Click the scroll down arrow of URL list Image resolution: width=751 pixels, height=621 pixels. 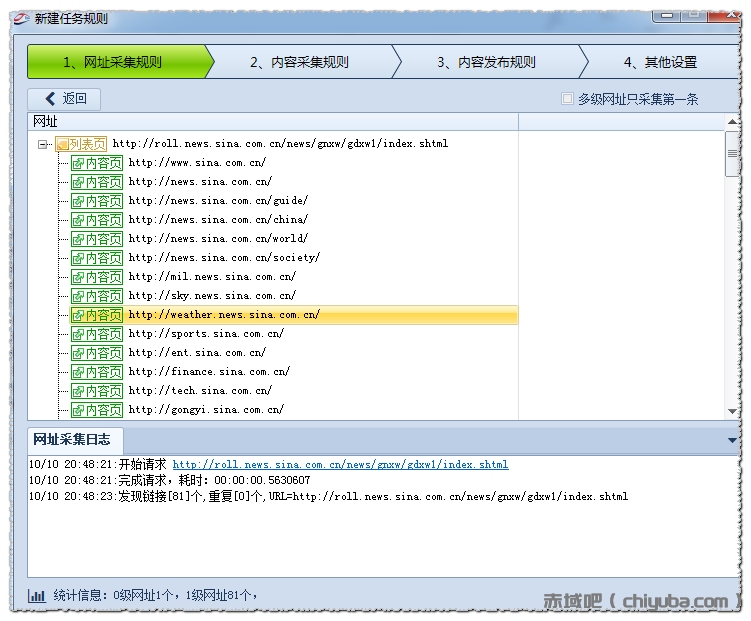[x=732, y=411]
